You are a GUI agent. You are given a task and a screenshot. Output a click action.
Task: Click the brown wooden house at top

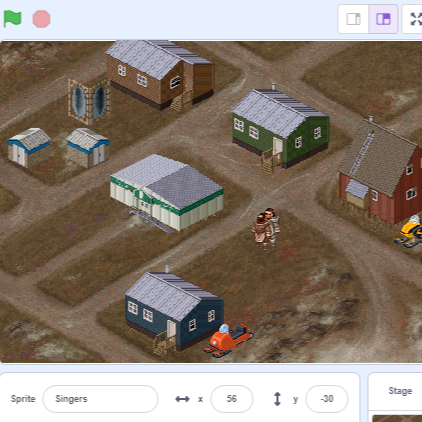pyautogui.click(x=160, y=75)
